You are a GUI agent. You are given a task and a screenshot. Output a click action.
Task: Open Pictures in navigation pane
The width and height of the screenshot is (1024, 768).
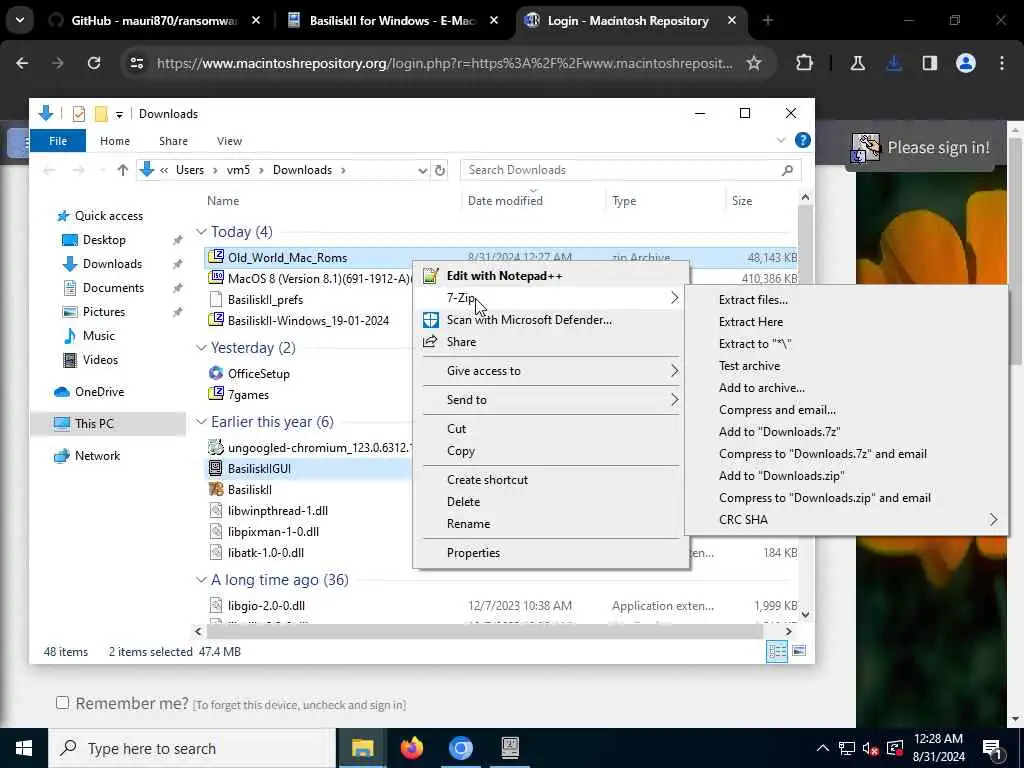point(104,312)
